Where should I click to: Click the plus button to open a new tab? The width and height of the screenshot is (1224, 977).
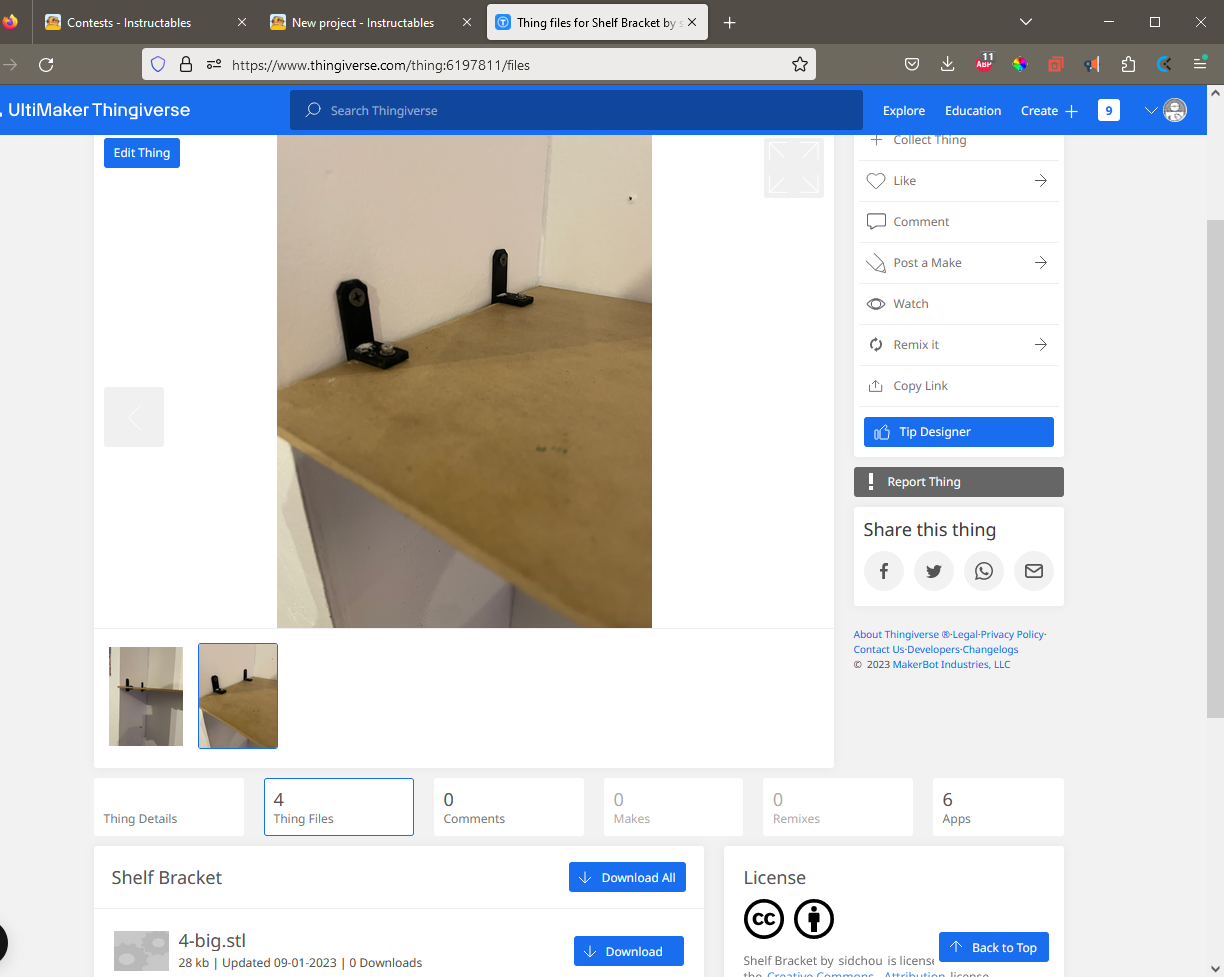click(x=730, y=22)
